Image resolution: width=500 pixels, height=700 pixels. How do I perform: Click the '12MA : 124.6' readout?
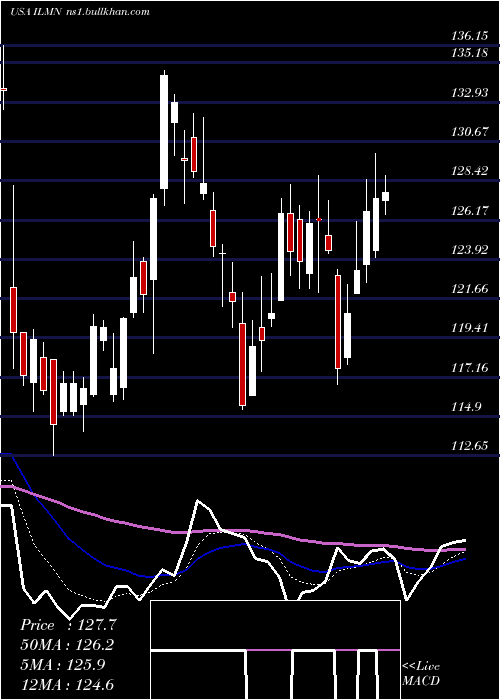(67, 684)
